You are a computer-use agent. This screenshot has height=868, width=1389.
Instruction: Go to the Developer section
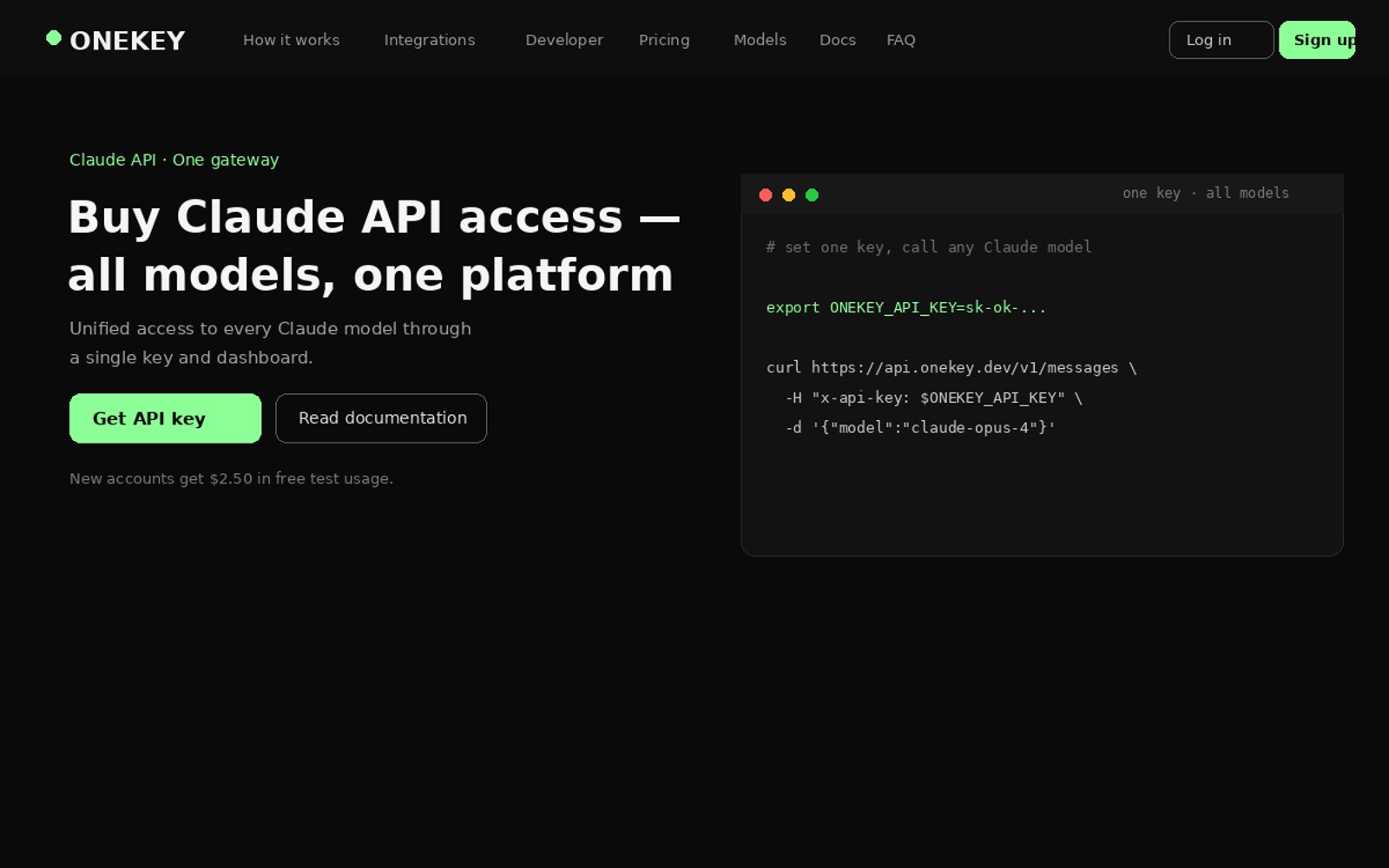click(x=564, y=40)
